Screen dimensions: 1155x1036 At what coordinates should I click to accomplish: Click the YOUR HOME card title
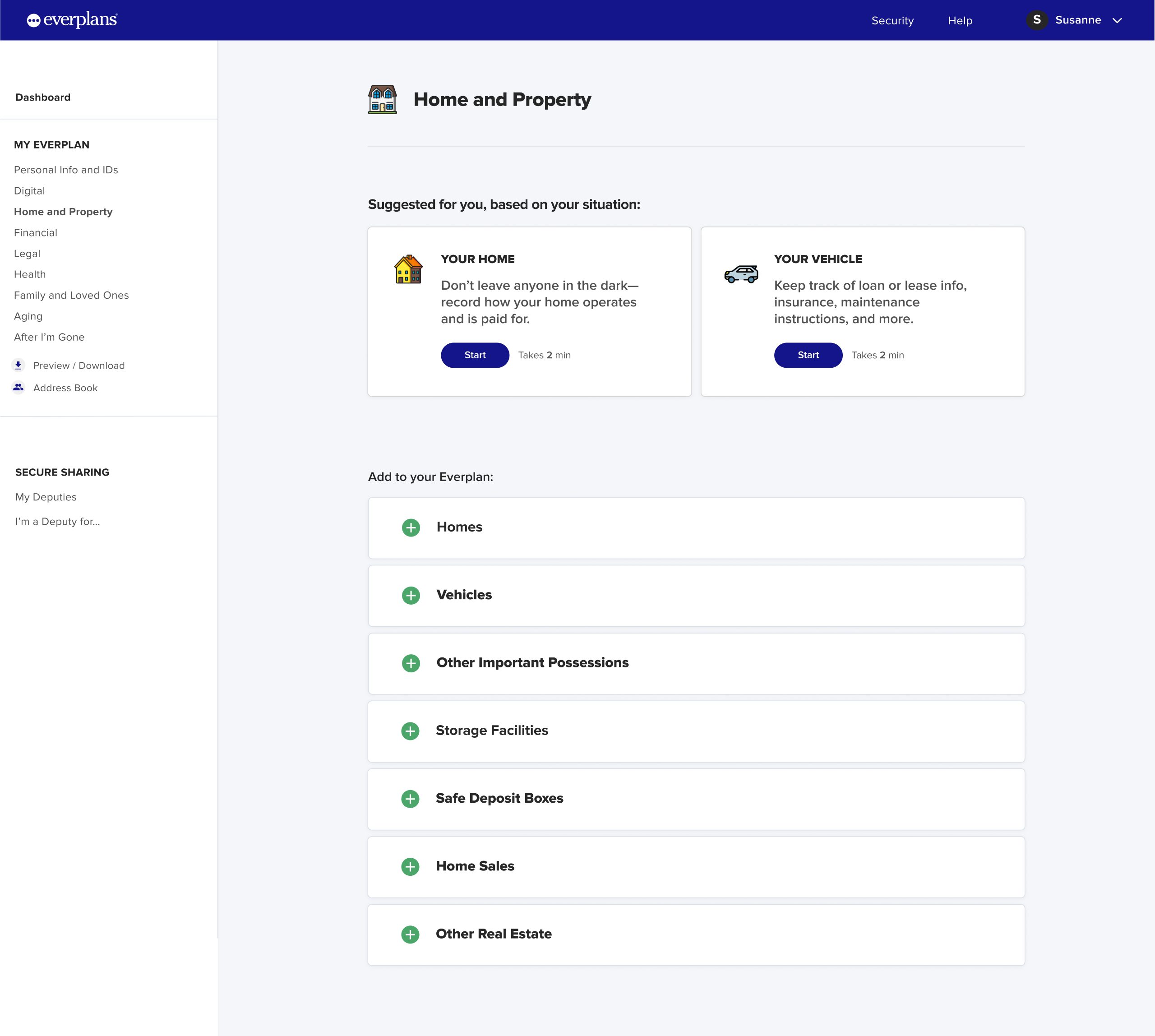(478, 259)
